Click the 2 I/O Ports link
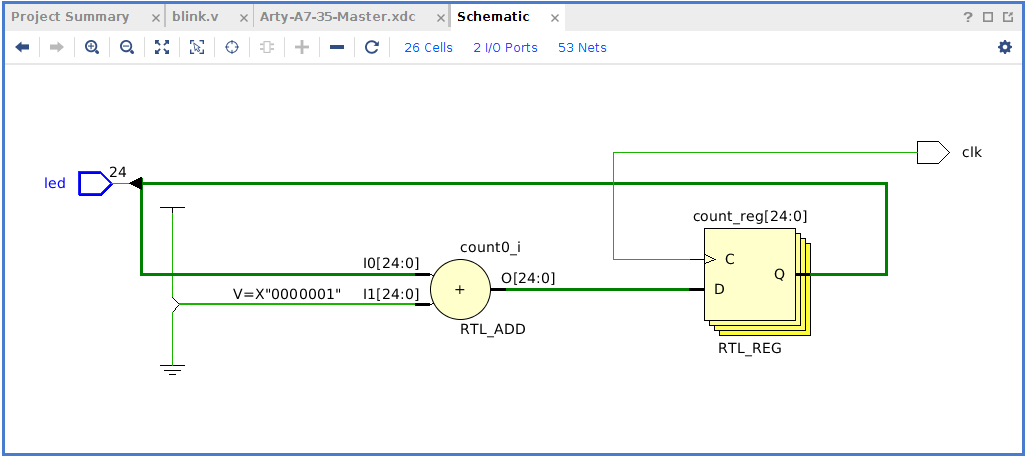Screen dimensions: 1027x459 [x=505, y=47]
